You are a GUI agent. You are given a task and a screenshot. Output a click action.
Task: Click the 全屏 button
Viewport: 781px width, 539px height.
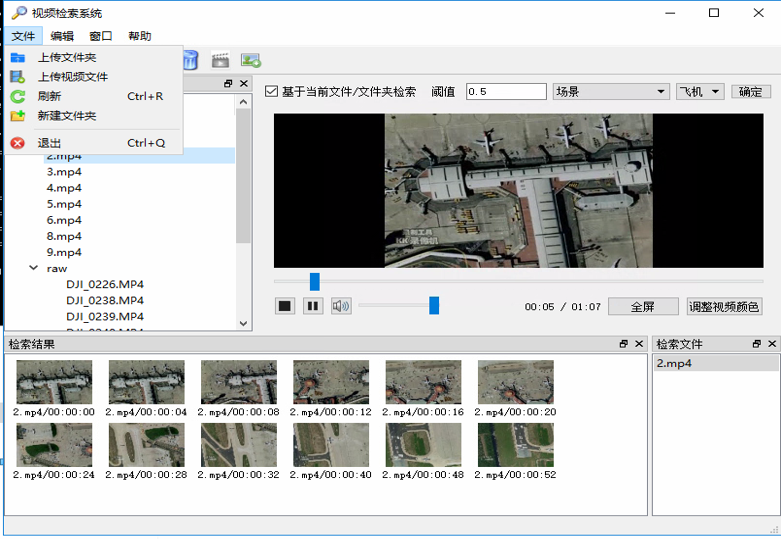coord(644,307)
